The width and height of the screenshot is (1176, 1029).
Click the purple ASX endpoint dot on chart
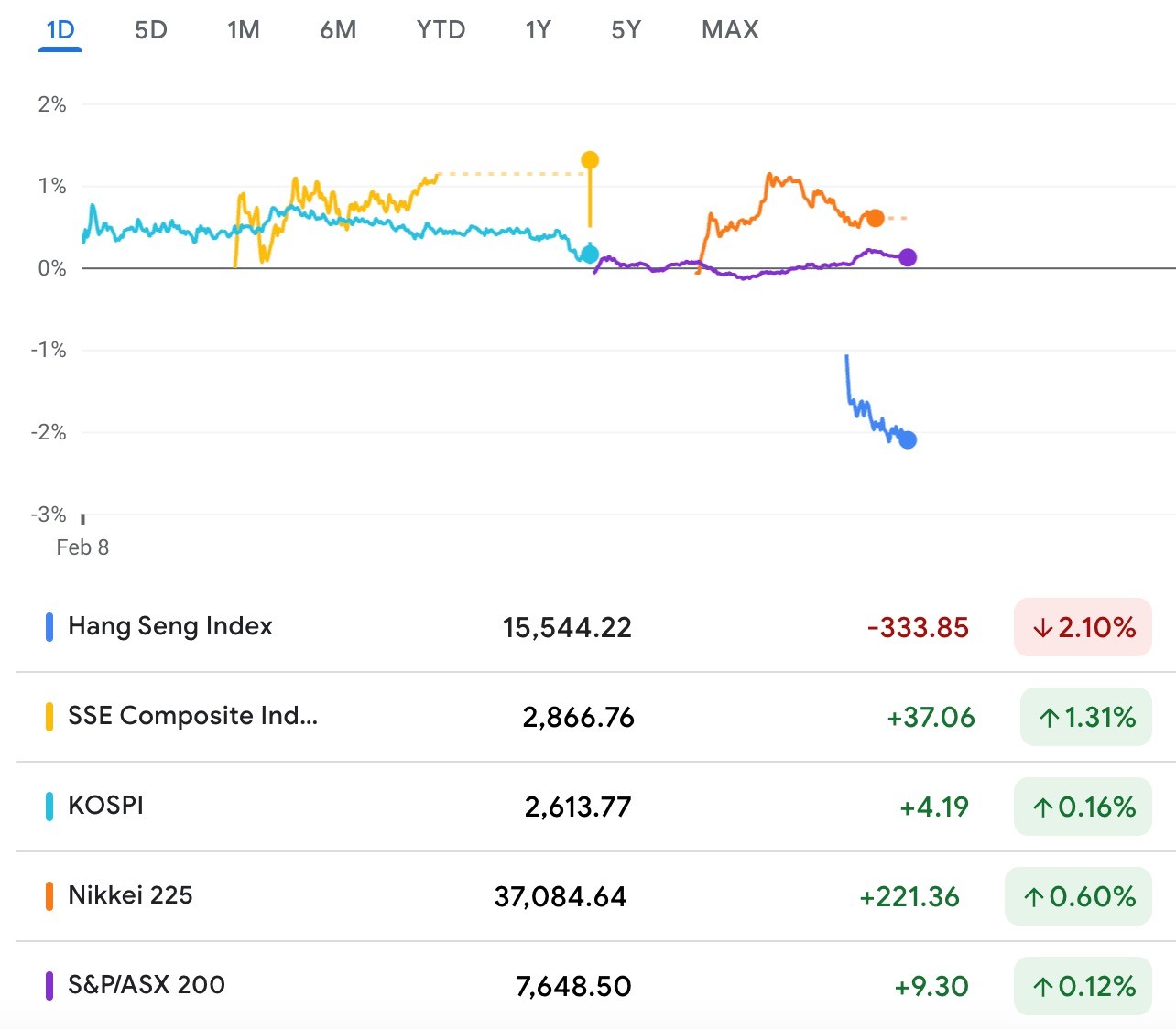908,257
